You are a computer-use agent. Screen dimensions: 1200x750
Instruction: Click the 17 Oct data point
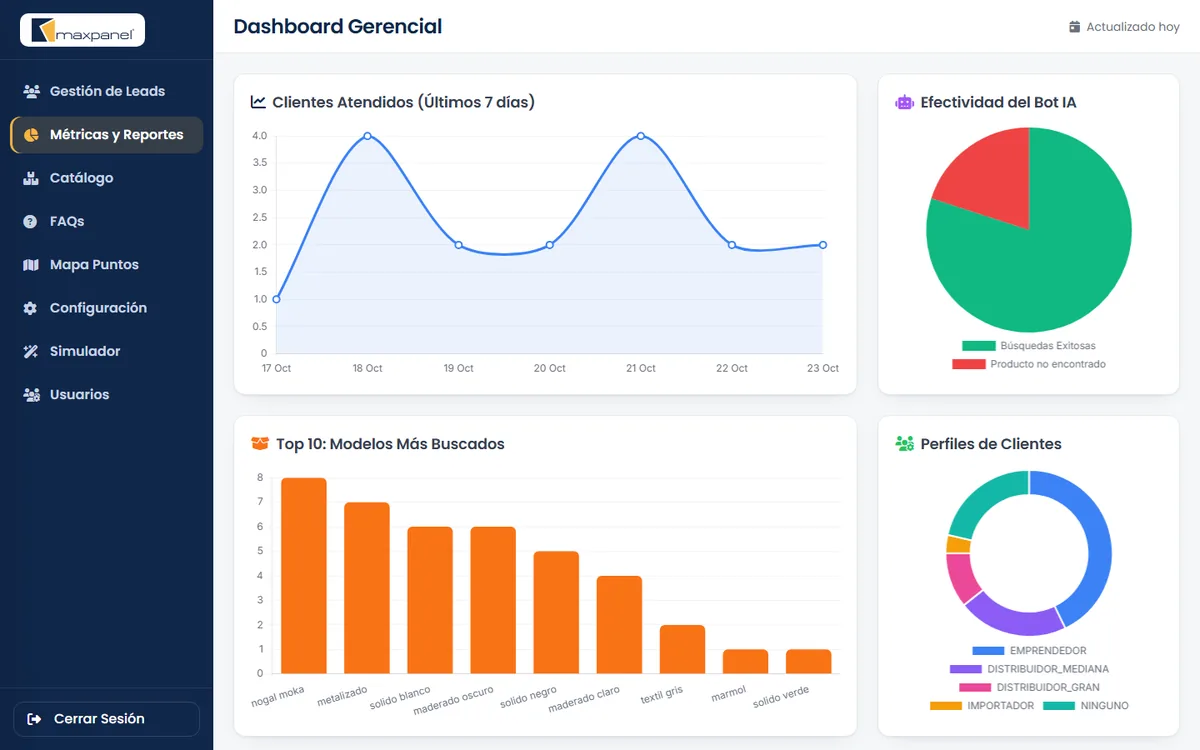click(276, 299)
